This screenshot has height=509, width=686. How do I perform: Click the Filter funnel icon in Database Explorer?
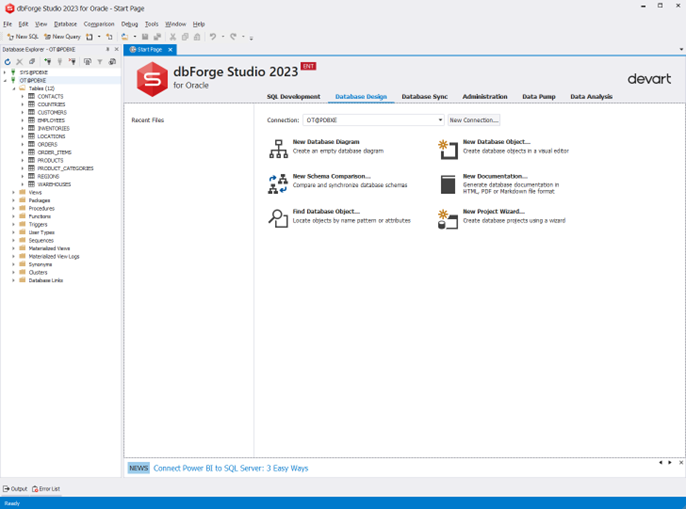point(100,62)
